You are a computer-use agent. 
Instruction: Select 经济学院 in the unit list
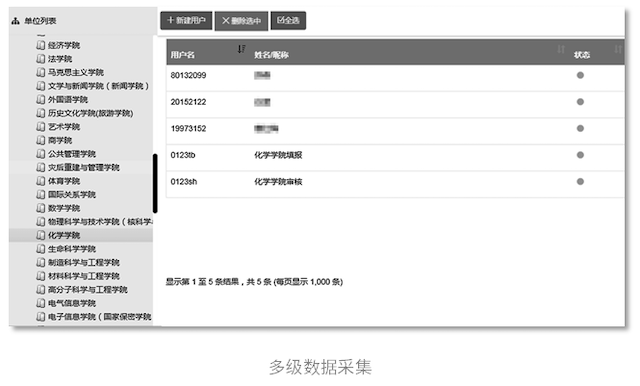point(64,45)
